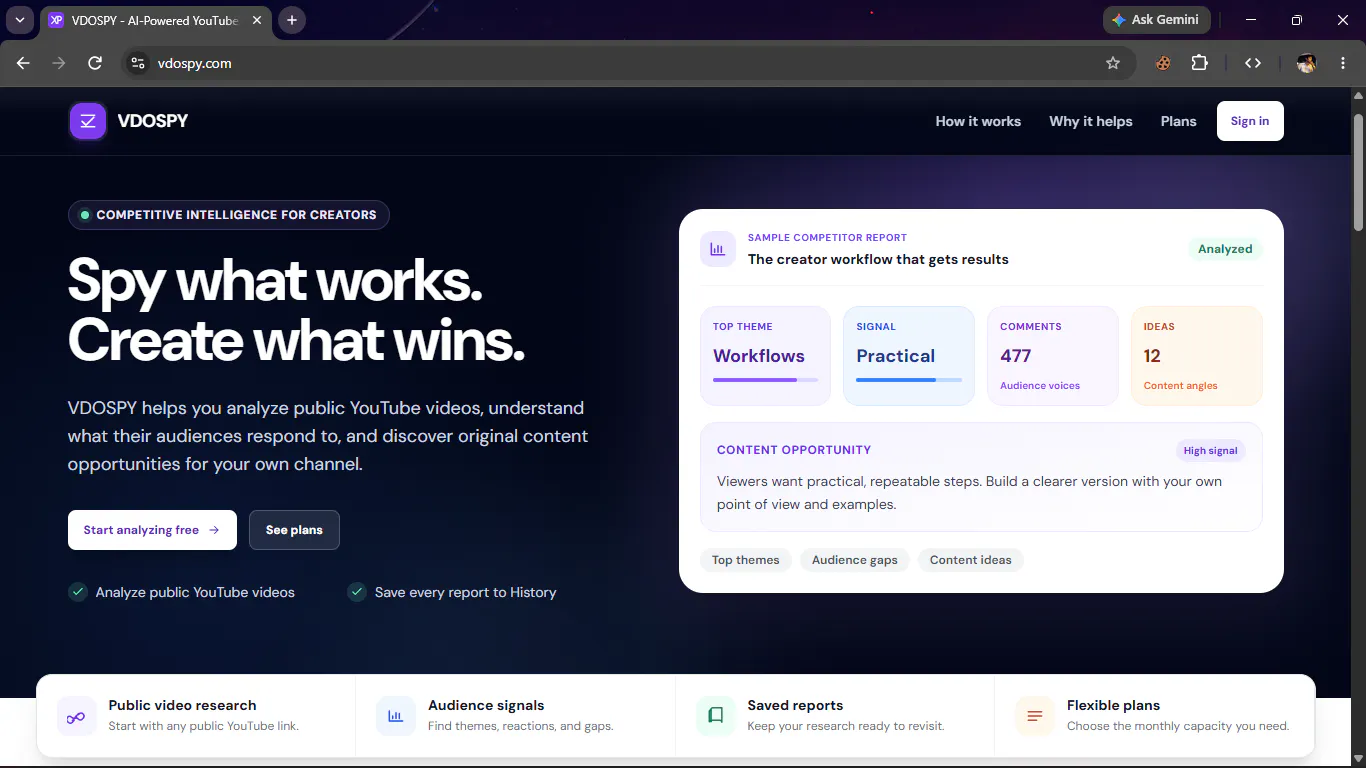
Task: Click the Save every report to History text
Action: pyautogui.click(x=465, y=592)
